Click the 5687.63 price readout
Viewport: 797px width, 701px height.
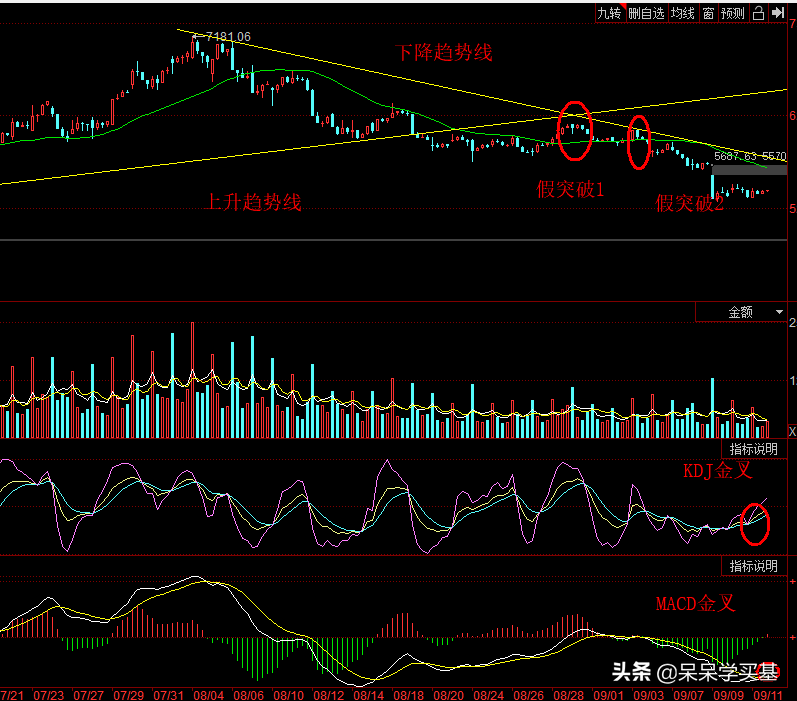[735, 156]
